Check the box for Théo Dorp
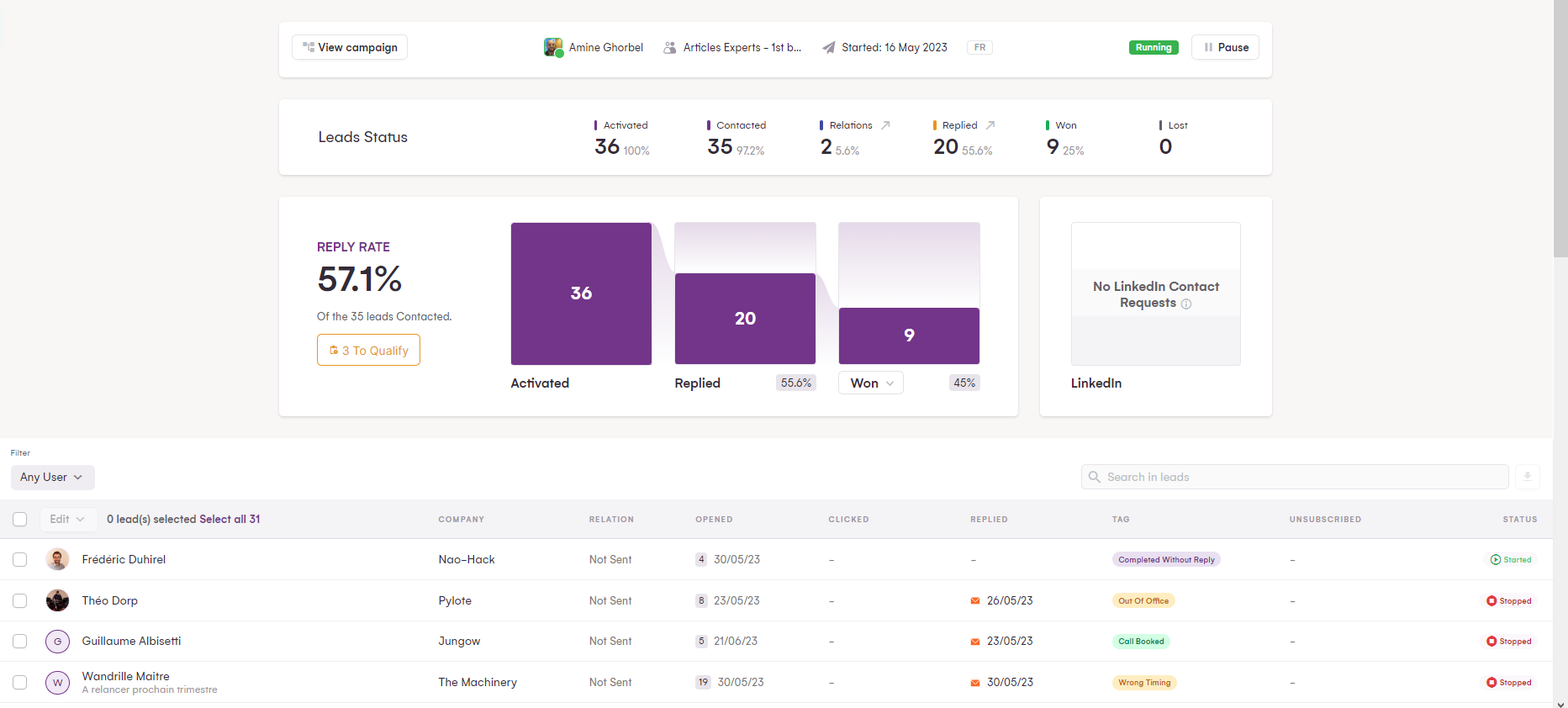1568x708 pixels. [x=20, y=601]
